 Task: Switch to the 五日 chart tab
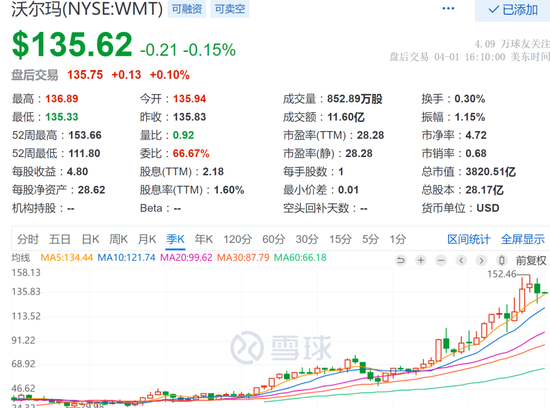coord(60,239)
